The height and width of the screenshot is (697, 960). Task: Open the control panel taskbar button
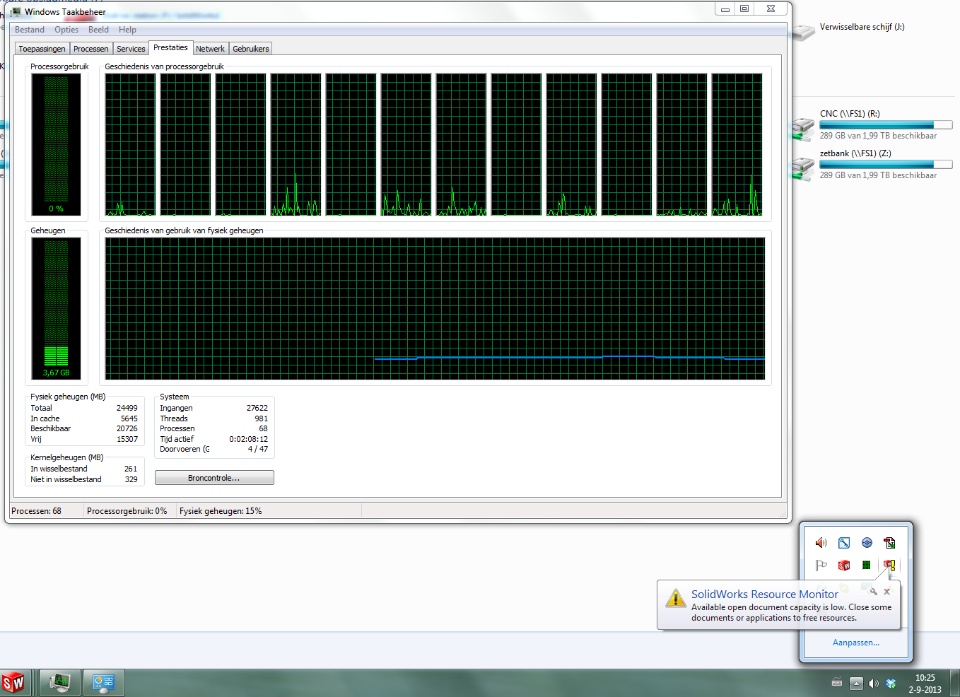click(103, 682)
